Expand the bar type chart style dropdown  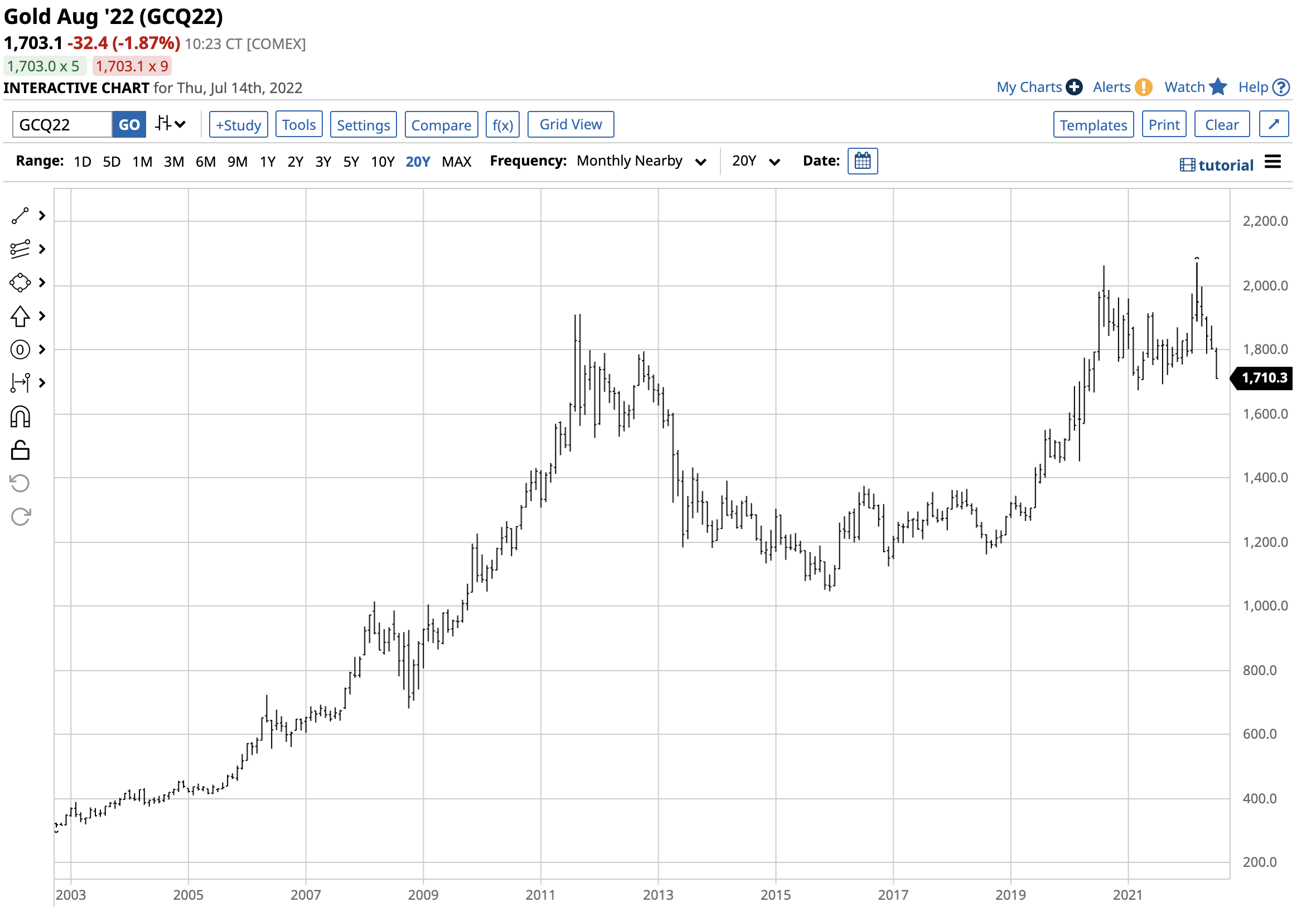tap(170, 124)
